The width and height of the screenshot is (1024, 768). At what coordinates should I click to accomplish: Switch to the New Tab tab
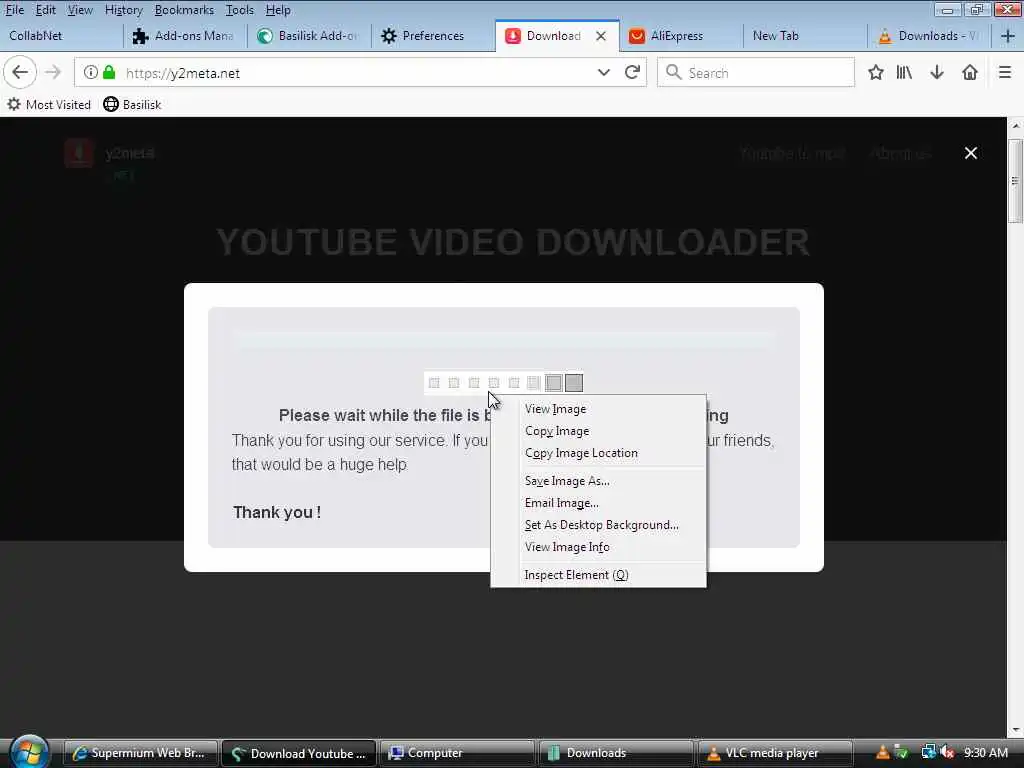805,36
